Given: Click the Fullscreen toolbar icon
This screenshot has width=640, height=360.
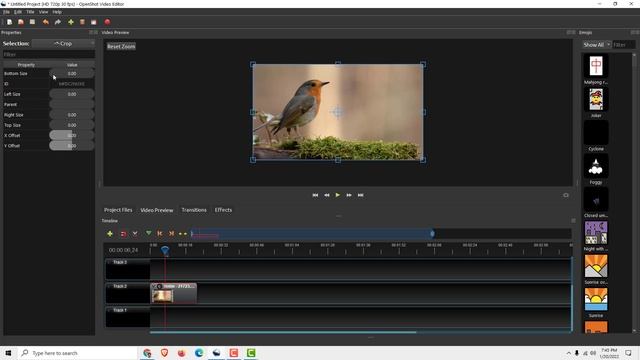Looking at the screenshot, I should [93, 22].
